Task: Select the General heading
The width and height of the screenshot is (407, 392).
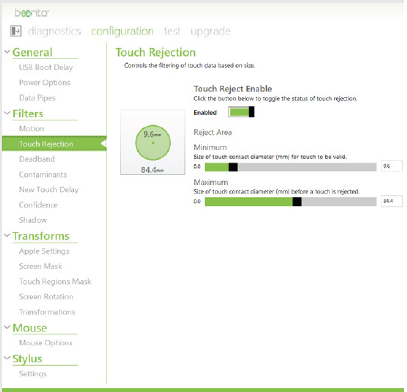Action: [32, 52]
